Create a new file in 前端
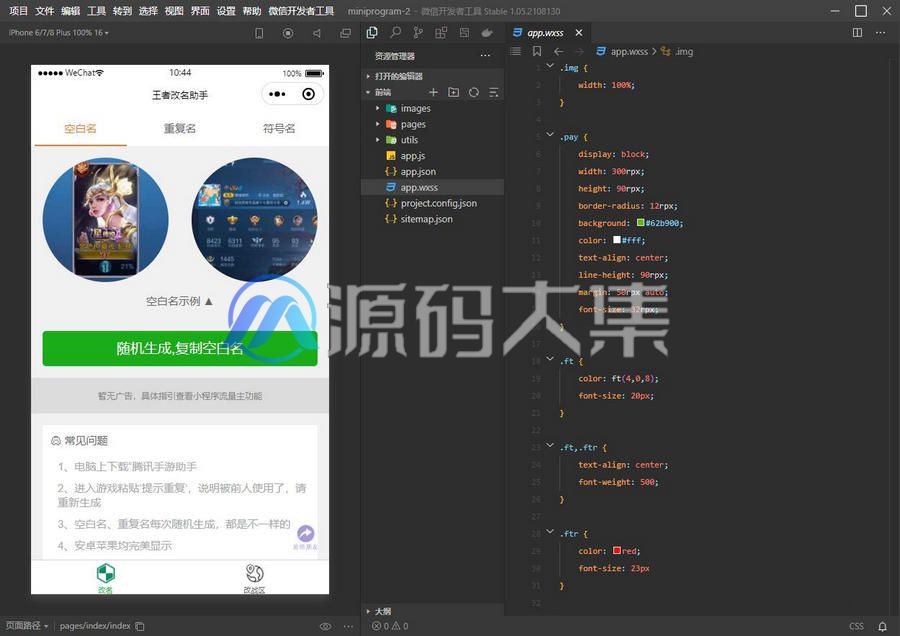This screenshot has height=636, width=900. pos(433,92)
